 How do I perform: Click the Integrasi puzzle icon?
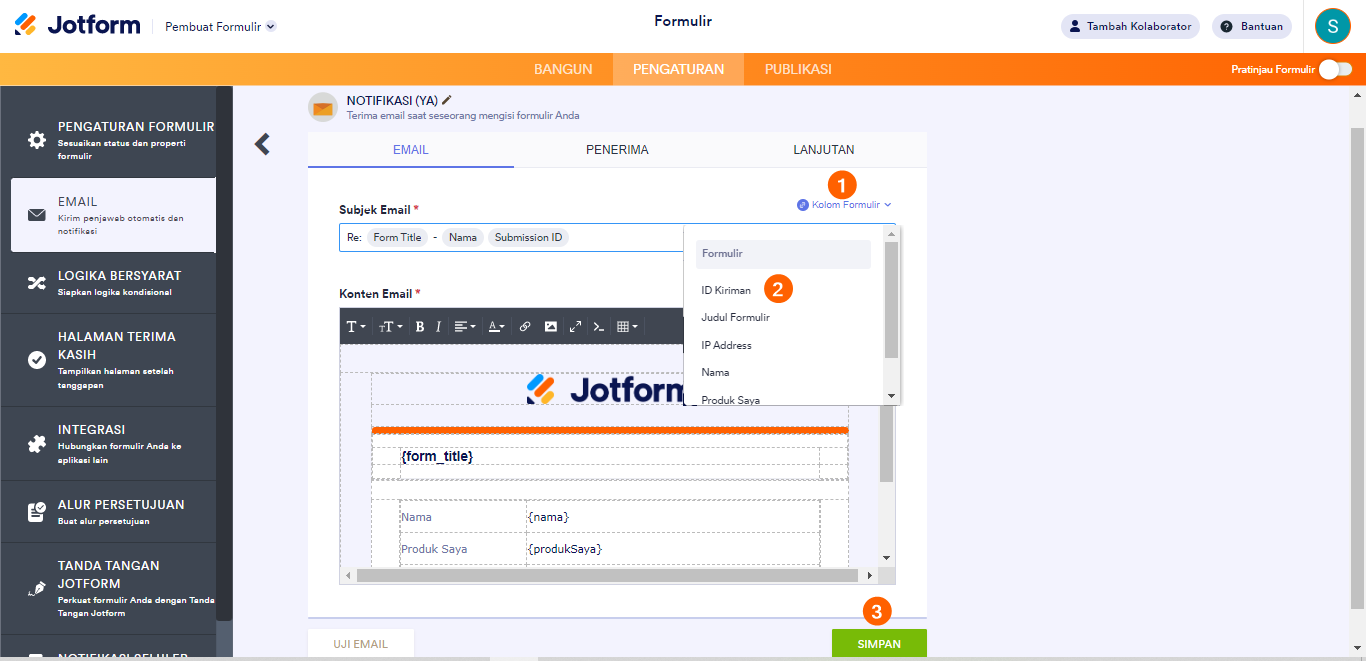pyautogui.click(x=37, y=444)
